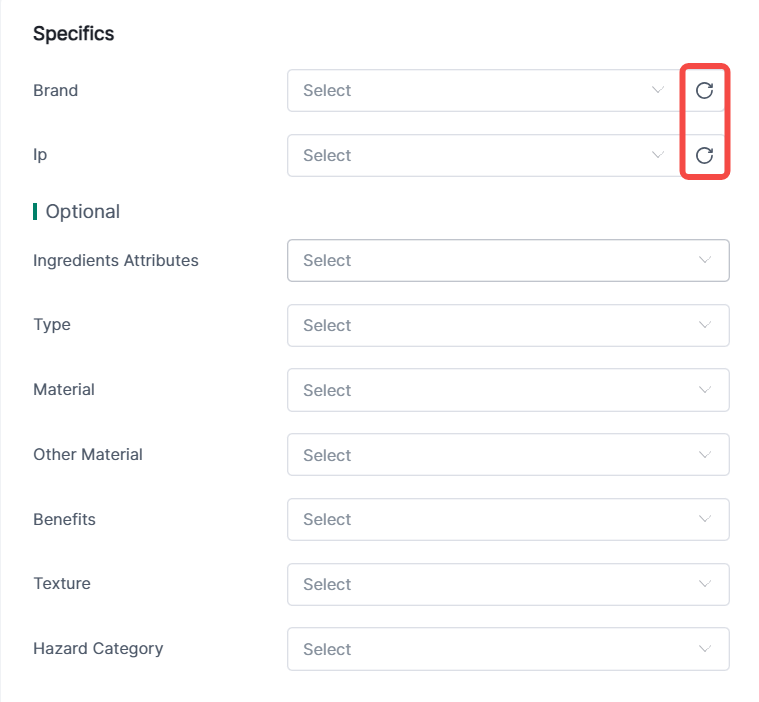Screen dimensions: 759x702
Task: Click the Hazard Category chevron arrow
Action: pos(705,649)
